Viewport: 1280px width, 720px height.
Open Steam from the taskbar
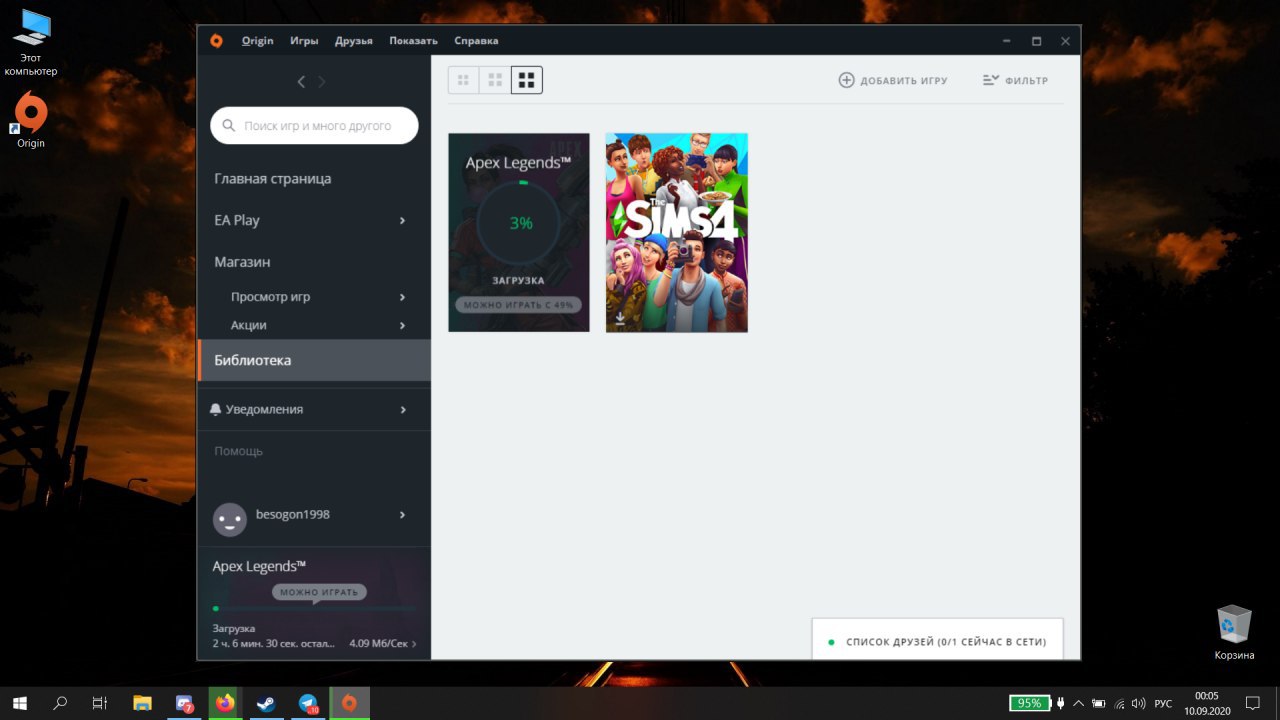267,703
